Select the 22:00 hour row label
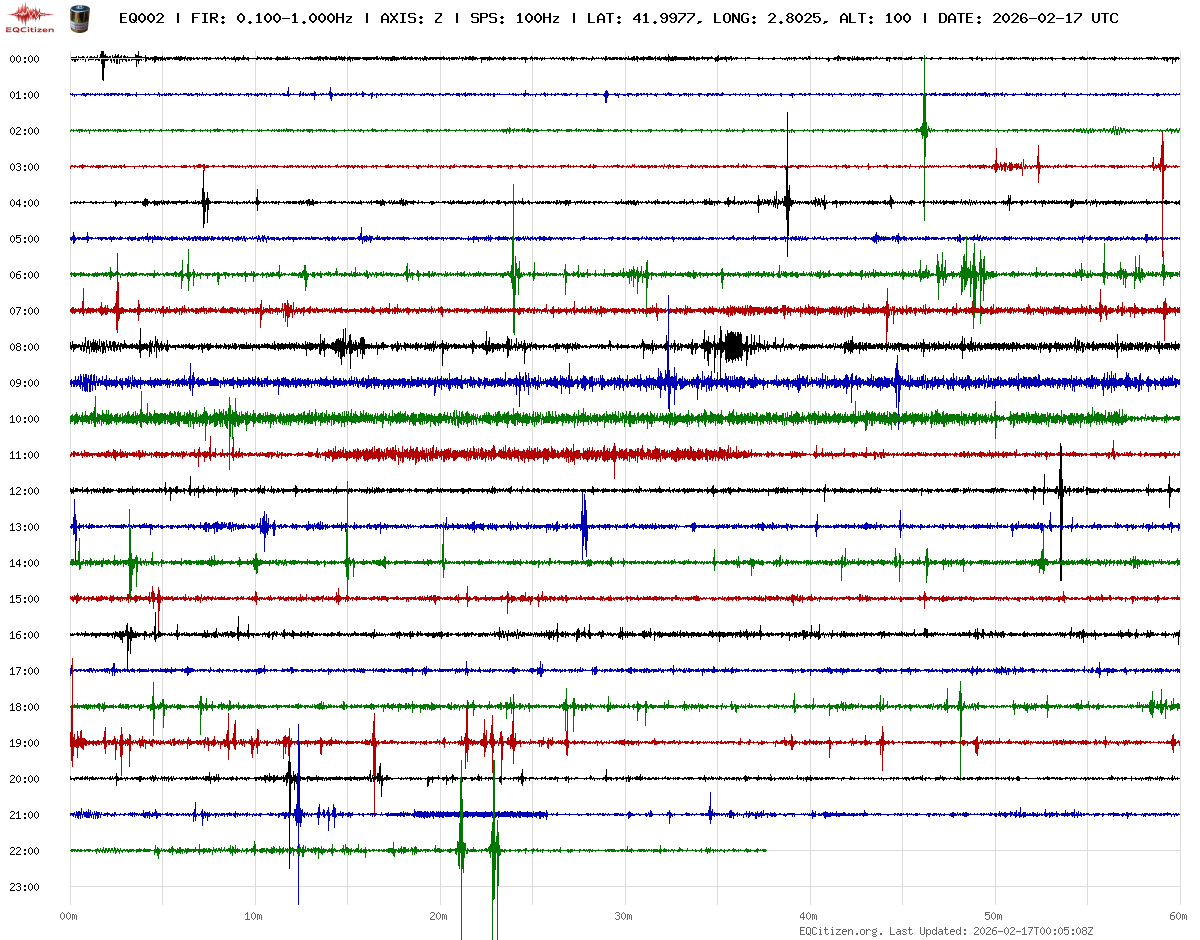1200x940 pixels. pyautogui.click(x=24, y=851)
